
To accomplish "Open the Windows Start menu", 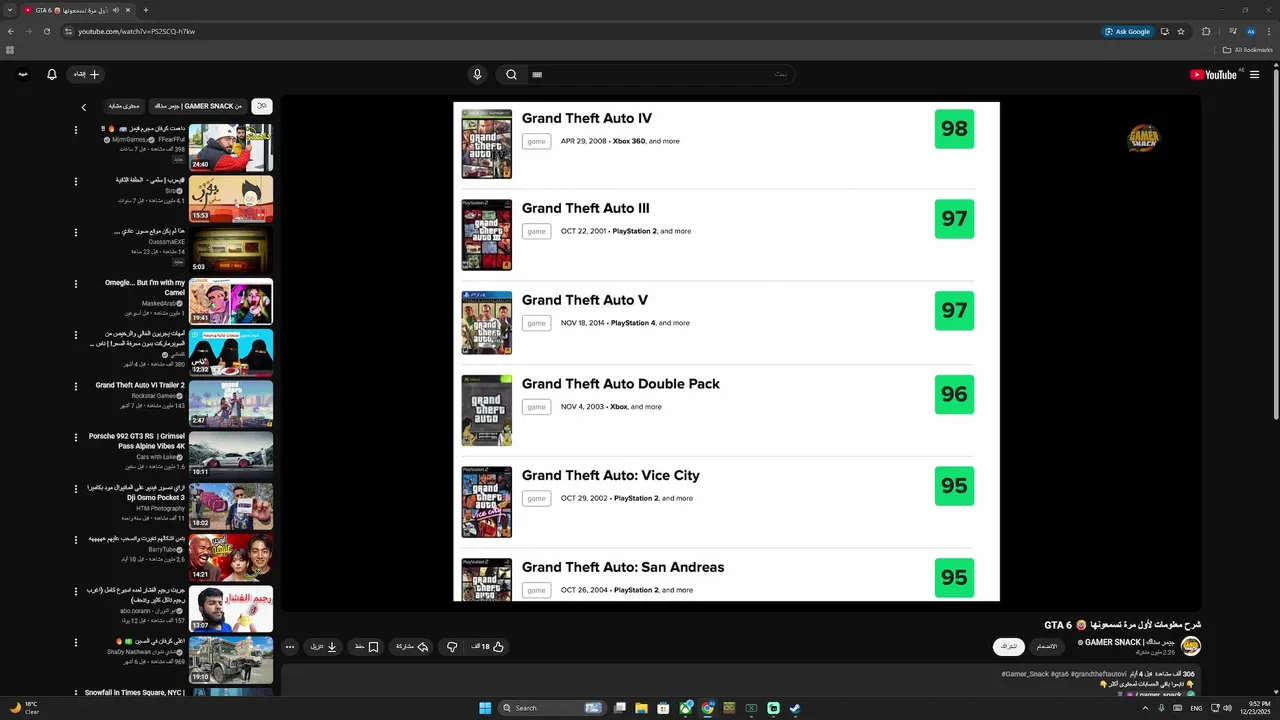I will coord(485,708).
